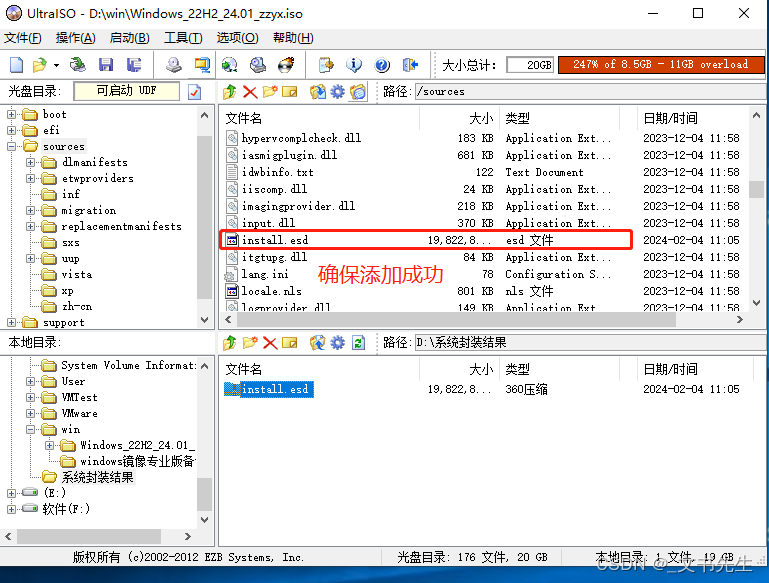The image size is (769, 583).
Task: Expand the 软件(F:) drive node
Action: [x=11, y=509]
